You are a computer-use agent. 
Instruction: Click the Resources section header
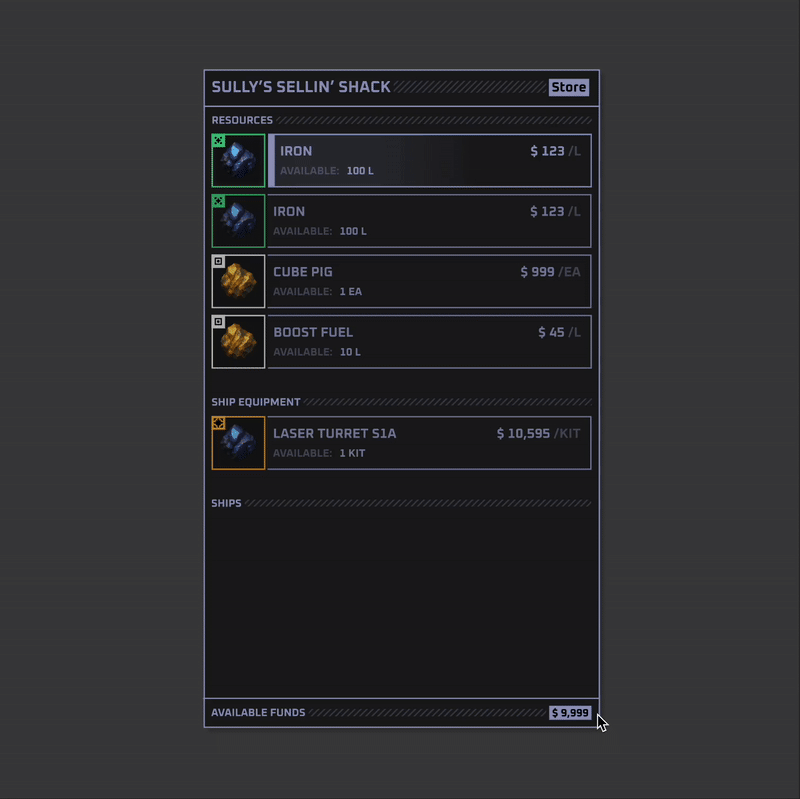[x=242, y=120]
